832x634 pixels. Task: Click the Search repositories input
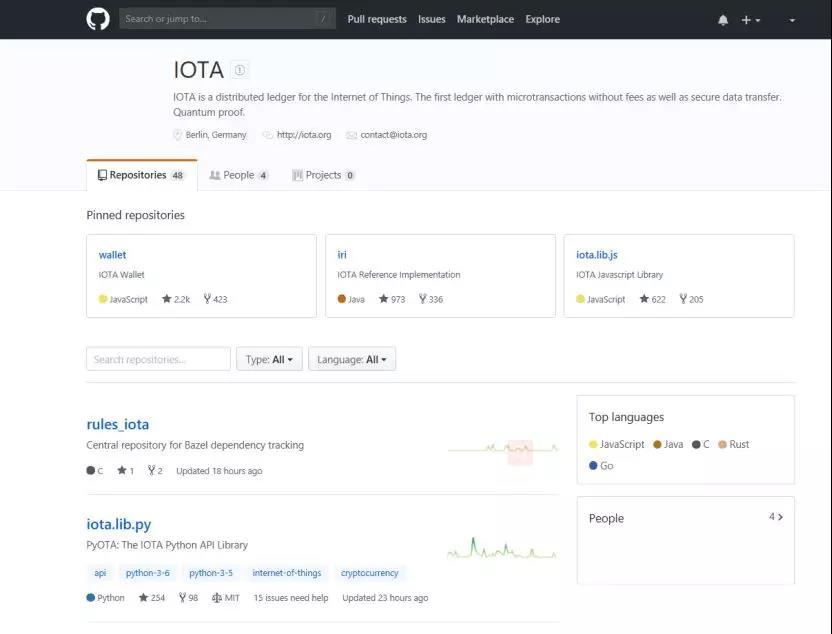(x=158, y=359)
